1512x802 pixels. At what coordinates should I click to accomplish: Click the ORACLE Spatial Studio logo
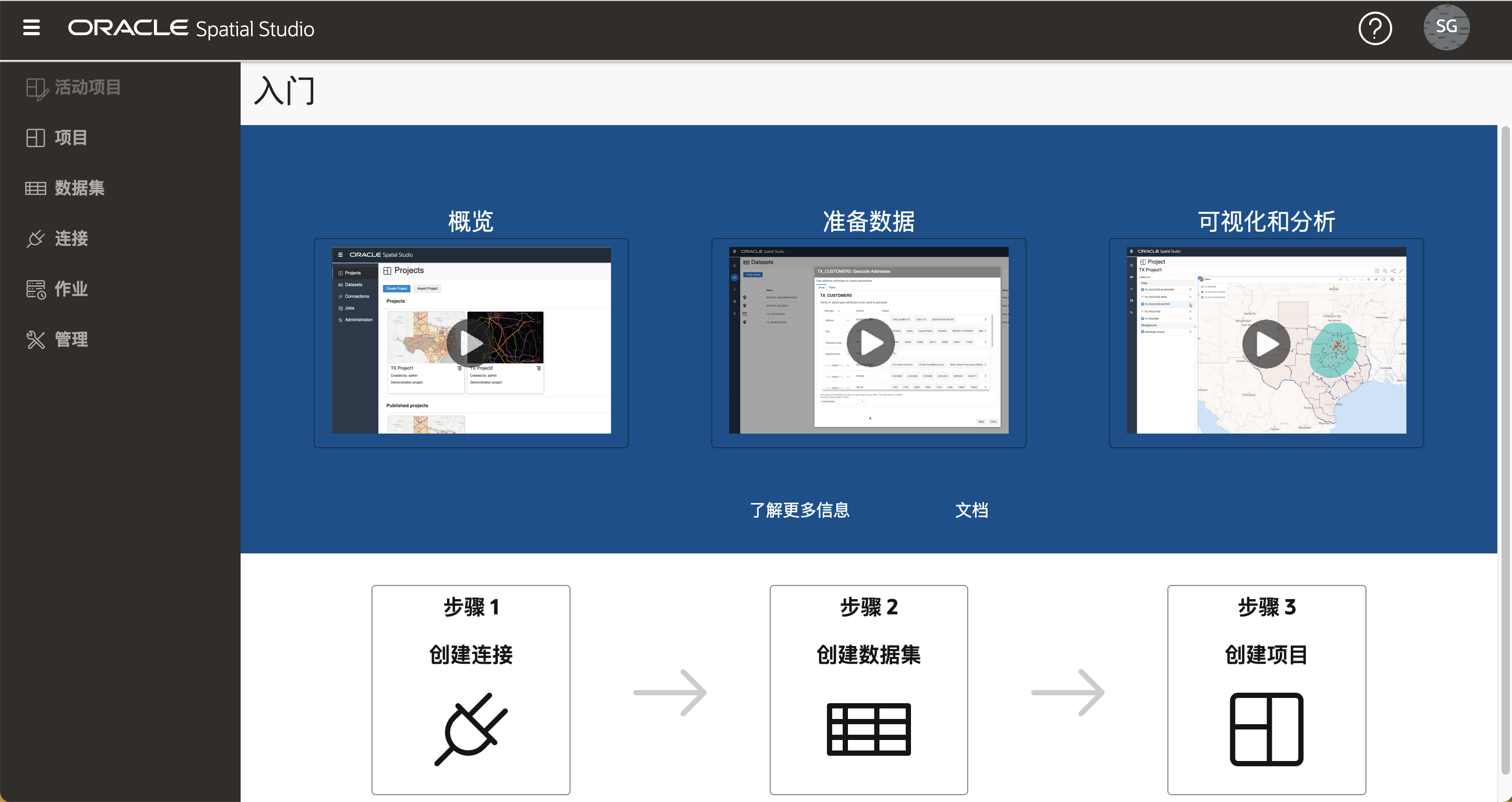tap(191, 28)
